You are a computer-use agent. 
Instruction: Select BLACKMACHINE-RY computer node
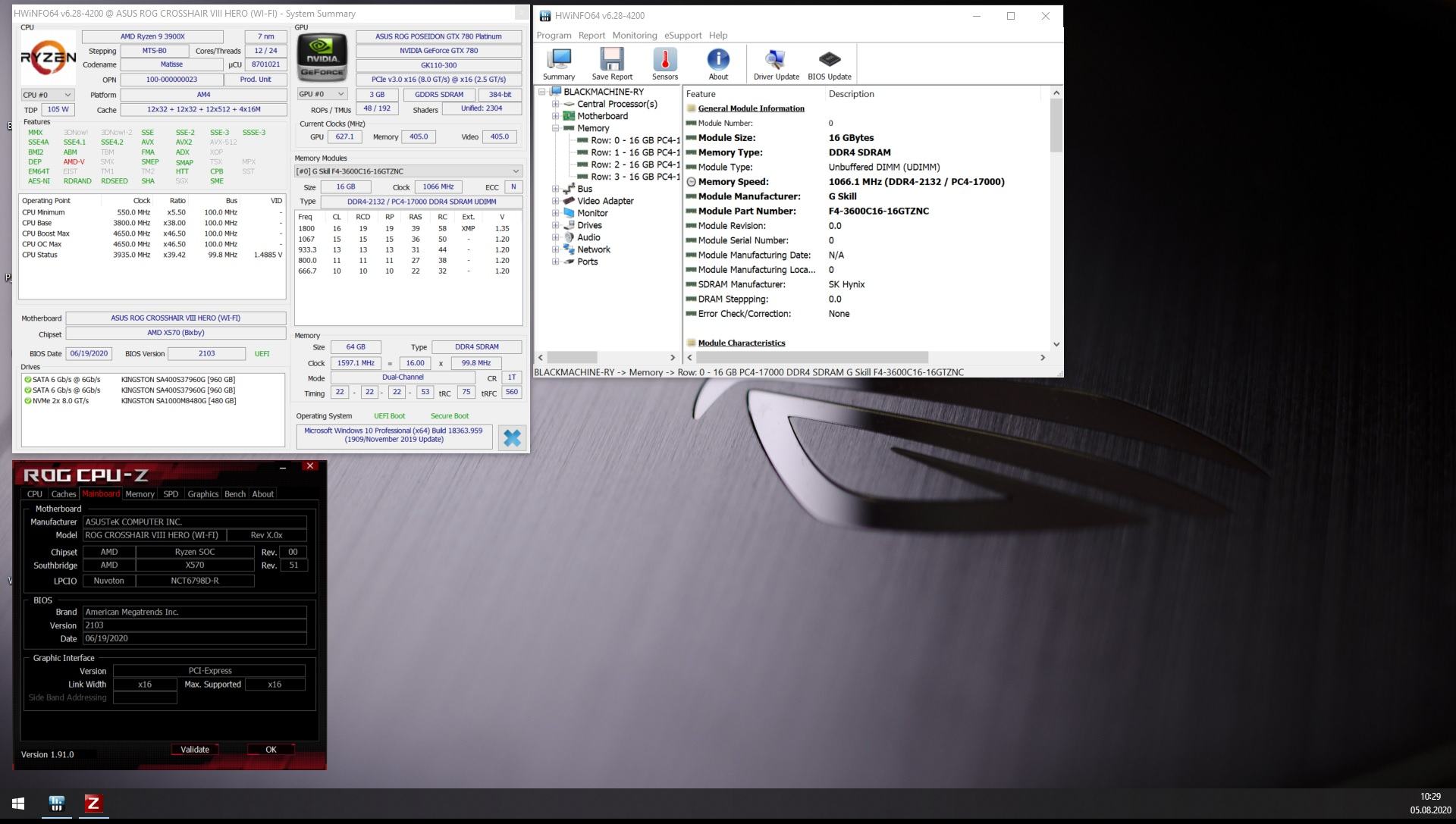603,92
